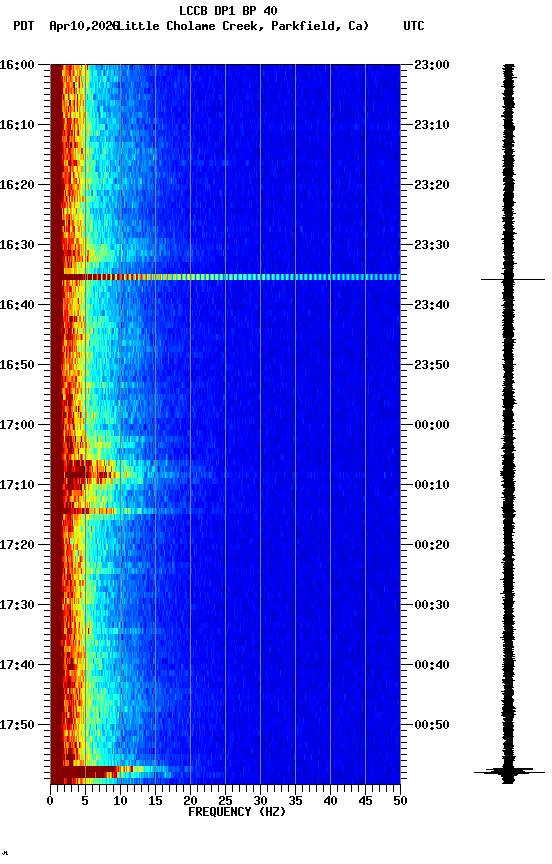Click the '16:40' PDT time label
Screen dimensions: 552x864
17,305
